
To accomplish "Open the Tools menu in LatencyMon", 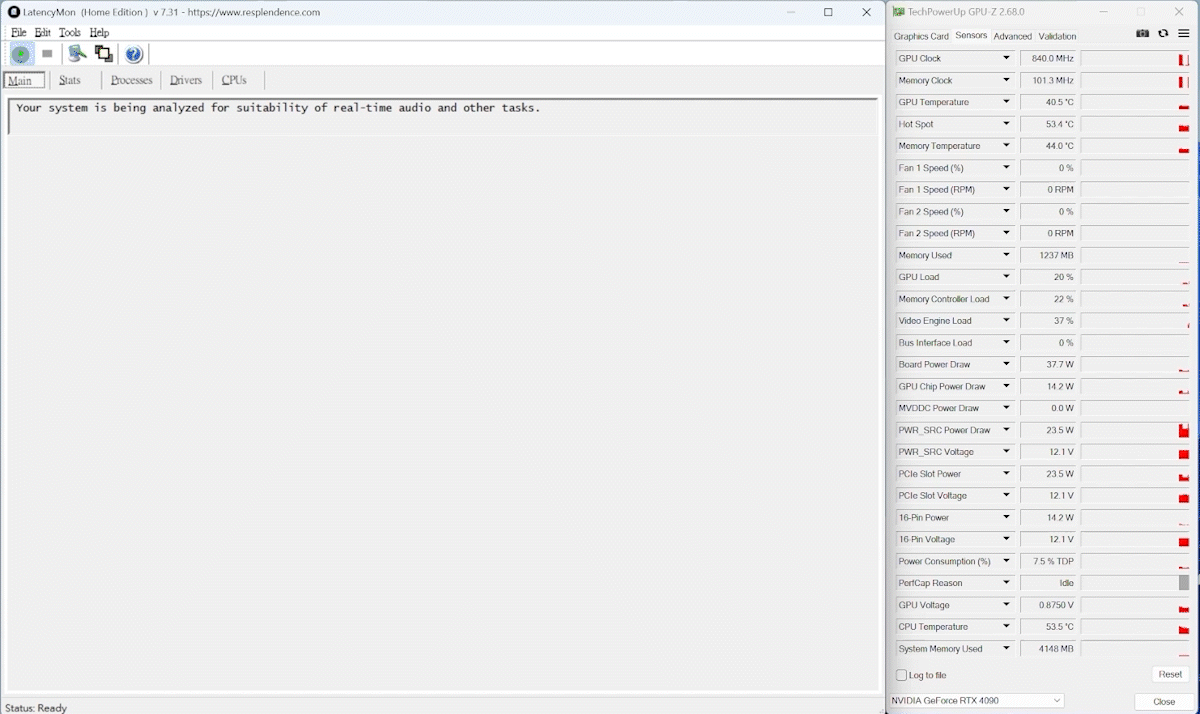I will click(x=69, y=32).
